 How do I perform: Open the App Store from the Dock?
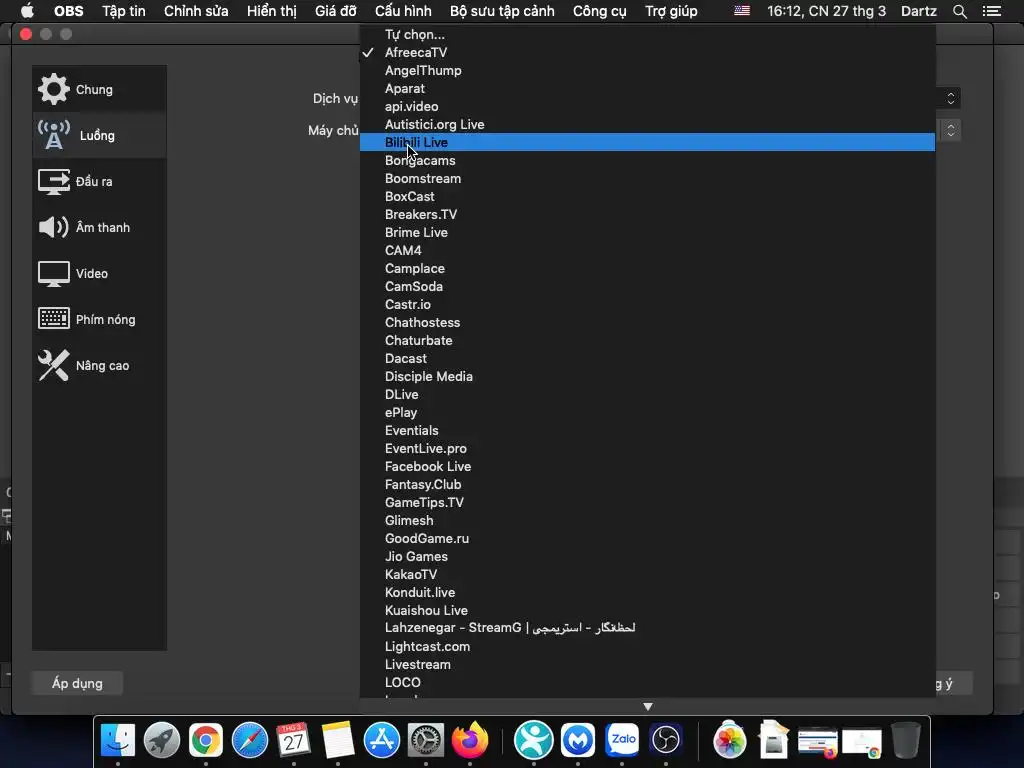(x=381, y=740)
